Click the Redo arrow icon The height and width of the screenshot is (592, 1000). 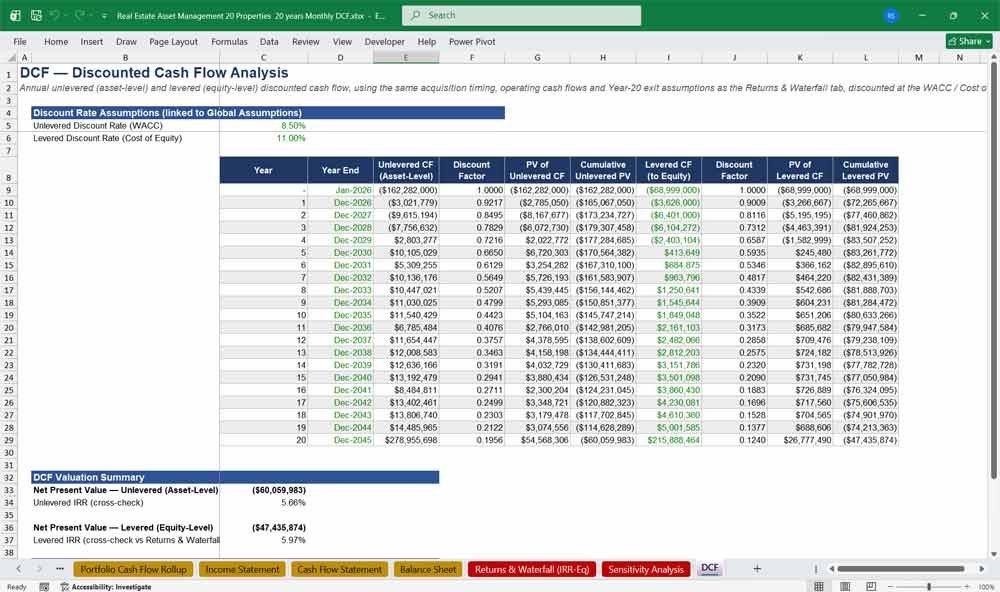coord(80,15)
